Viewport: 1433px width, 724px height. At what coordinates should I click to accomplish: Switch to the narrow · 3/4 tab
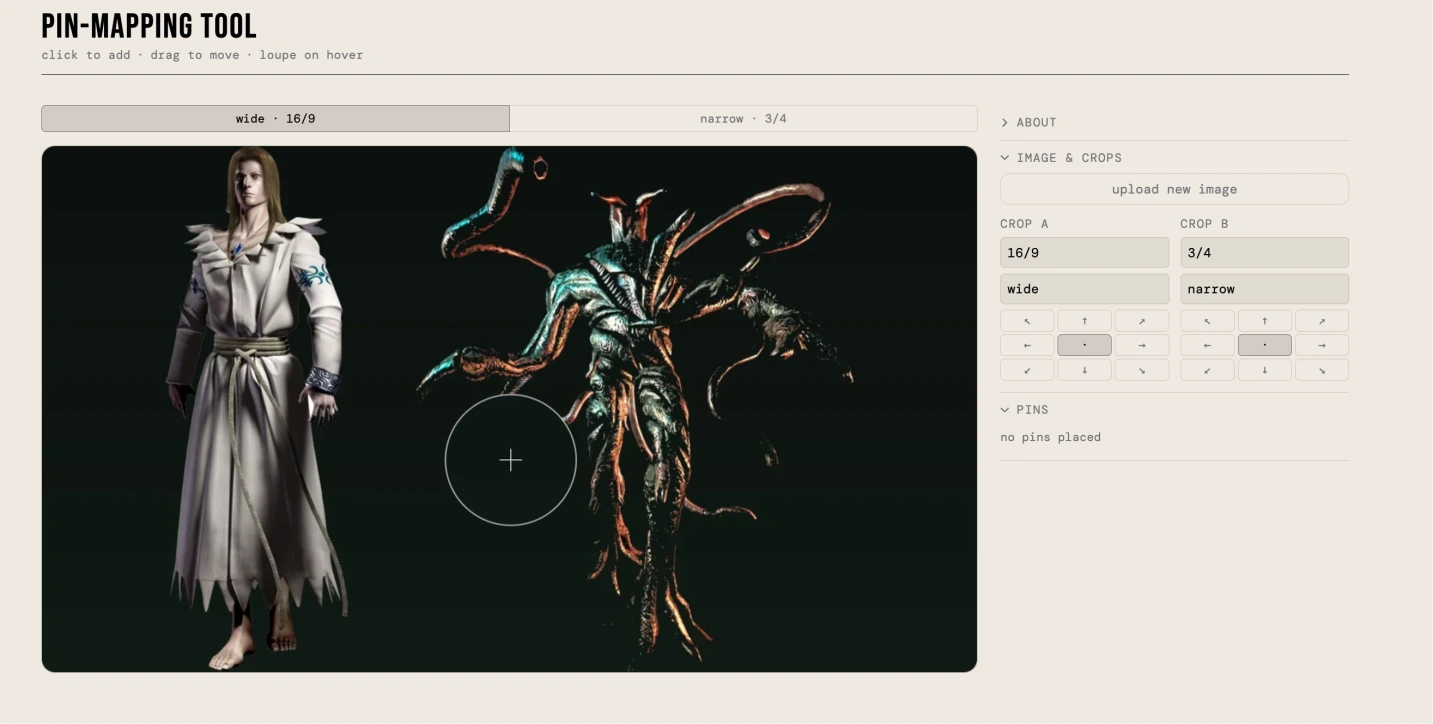click(743, 119)
